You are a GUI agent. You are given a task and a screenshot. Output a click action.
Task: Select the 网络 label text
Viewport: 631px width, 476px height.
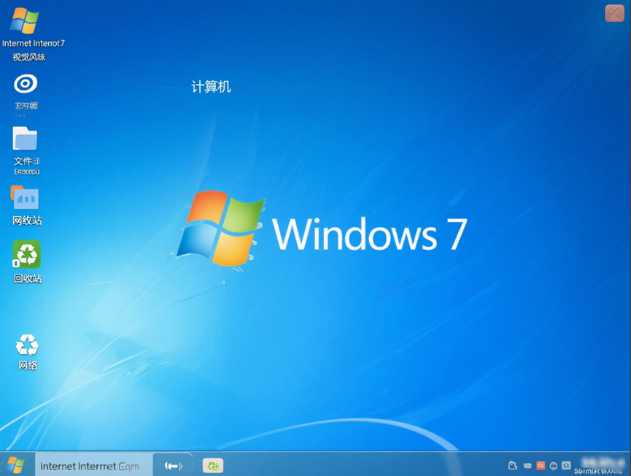[x=28, y=365]
